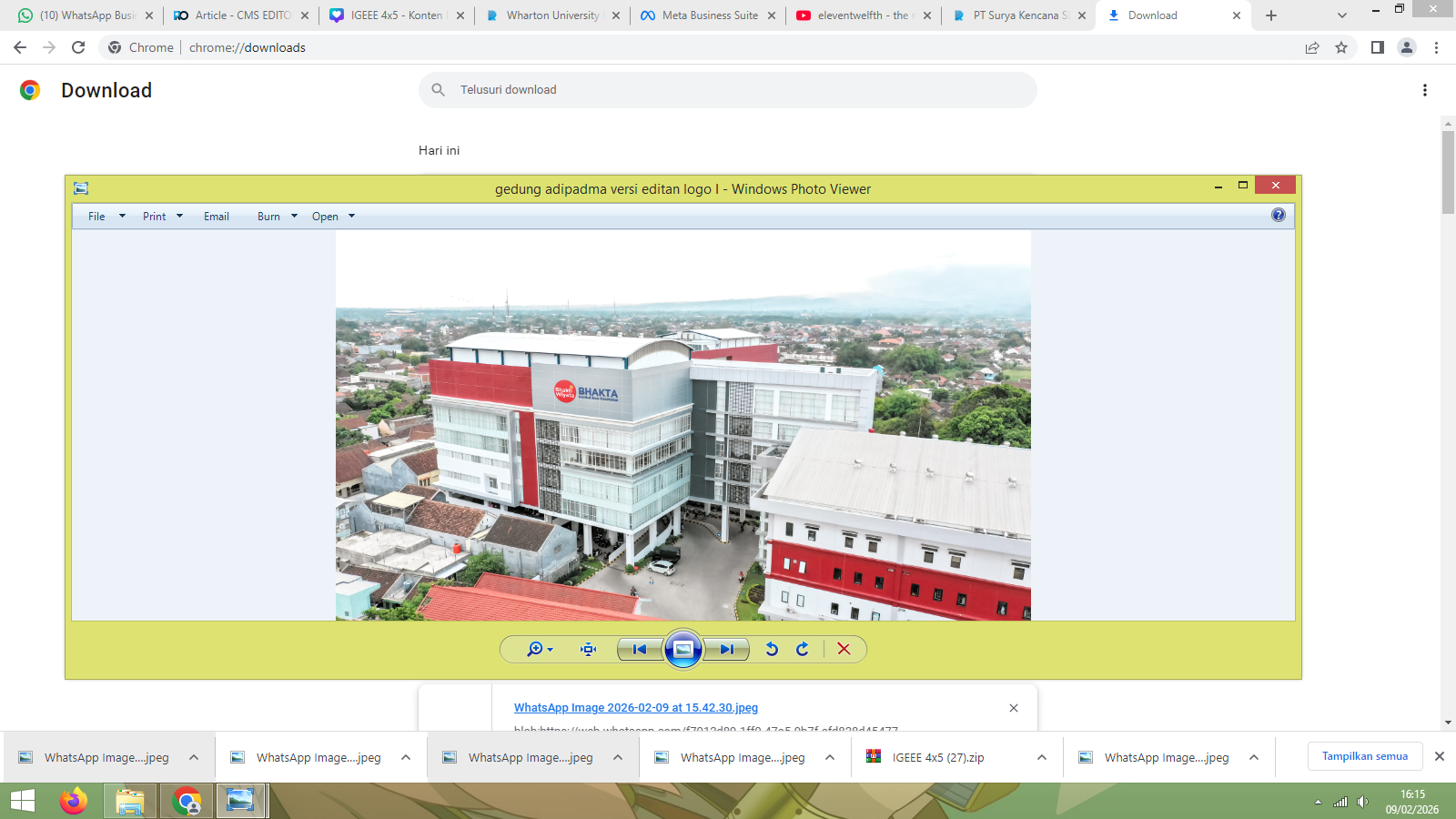Open the Burn menu

[268, 217]
